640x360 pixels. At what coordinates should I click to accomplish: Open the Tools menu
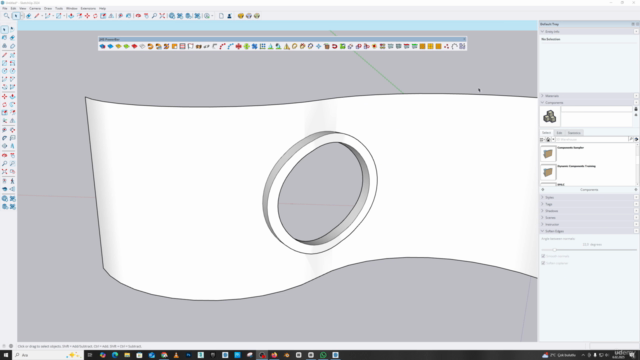[59, 8]
